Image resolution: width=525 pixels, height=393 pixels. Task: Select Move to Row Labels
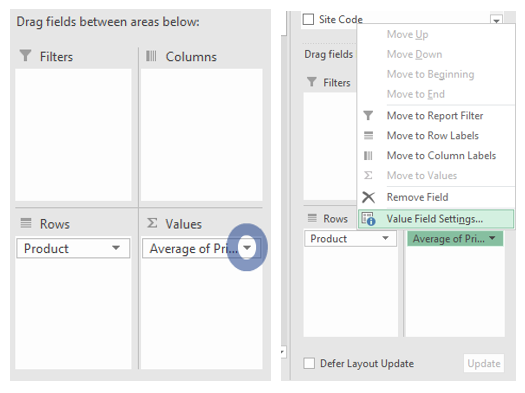click(x=433, y=135)
